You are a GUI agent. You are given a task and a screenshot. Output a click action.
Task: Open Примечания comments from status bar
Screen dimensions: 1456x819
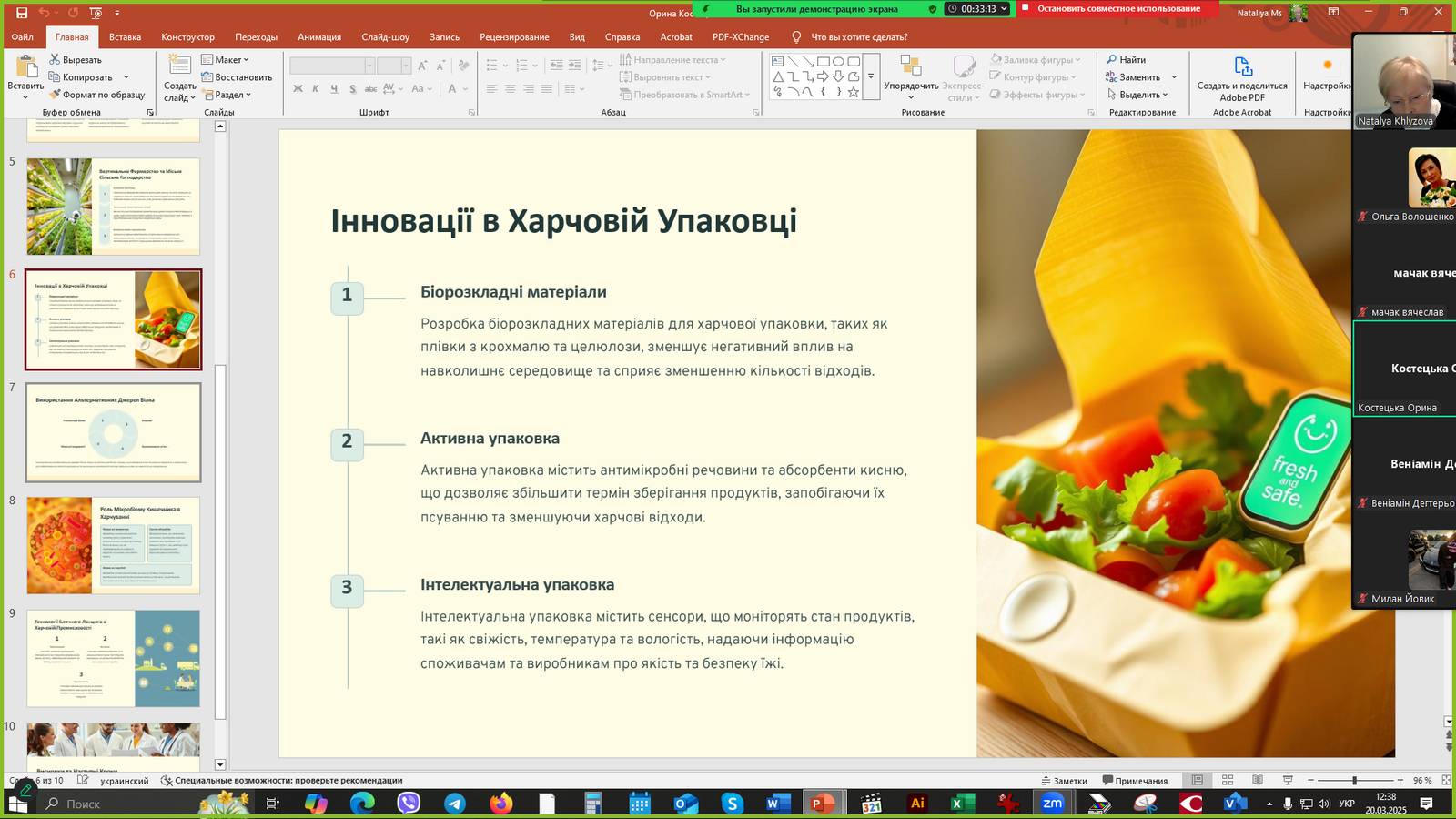[x=1135, y=781]
